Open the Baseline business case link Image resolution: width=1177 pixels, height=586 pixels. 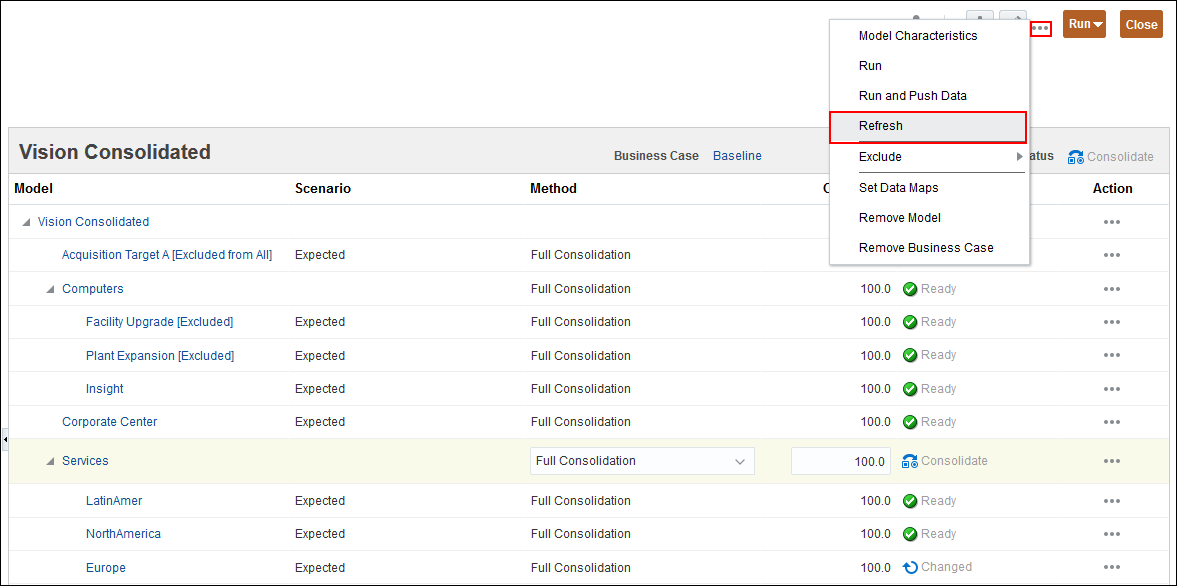coord(737,156)
